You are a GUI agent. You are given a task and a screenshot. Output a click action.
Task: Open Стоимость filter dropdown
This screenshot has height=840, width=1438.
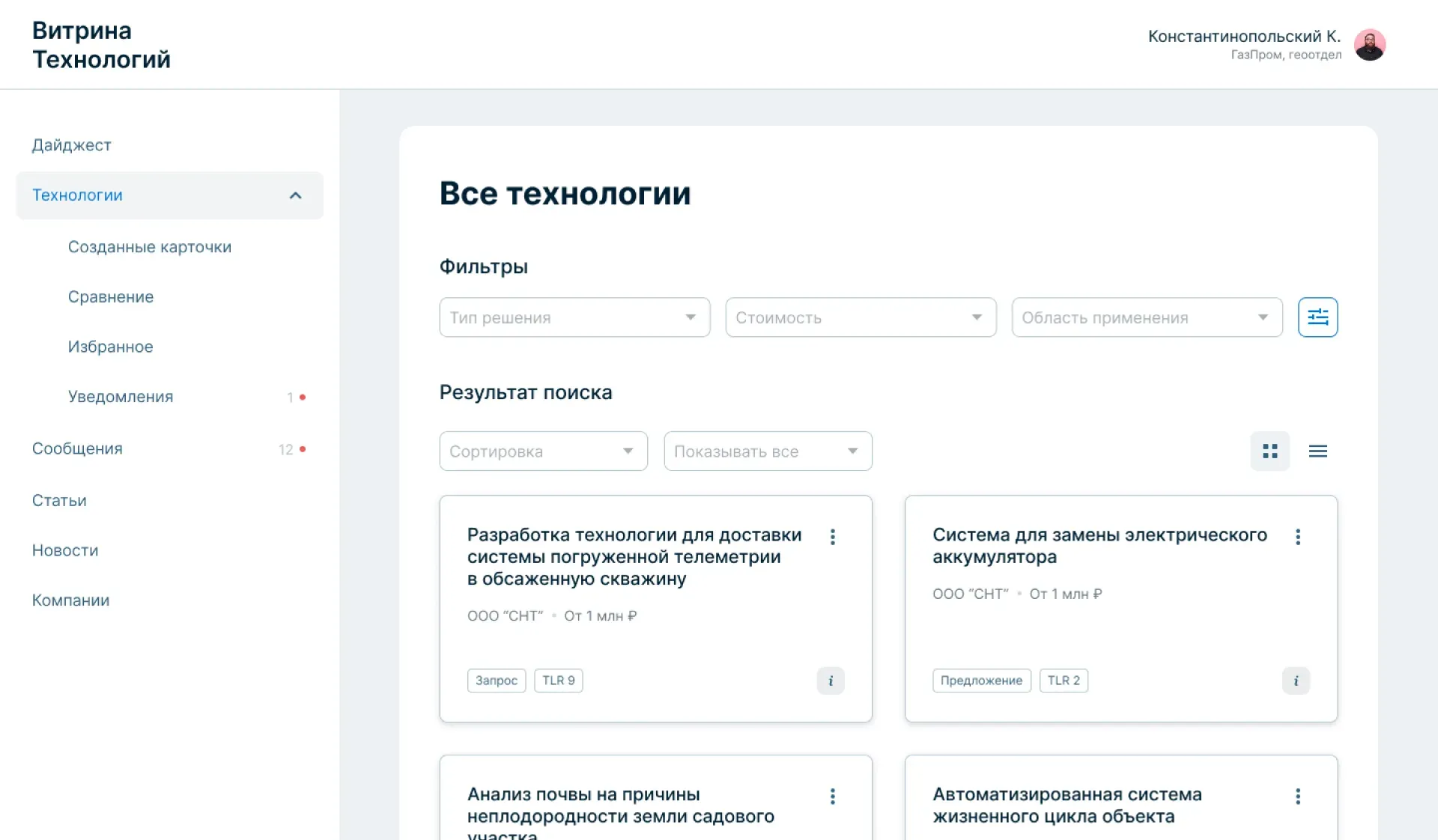(861, 317)
